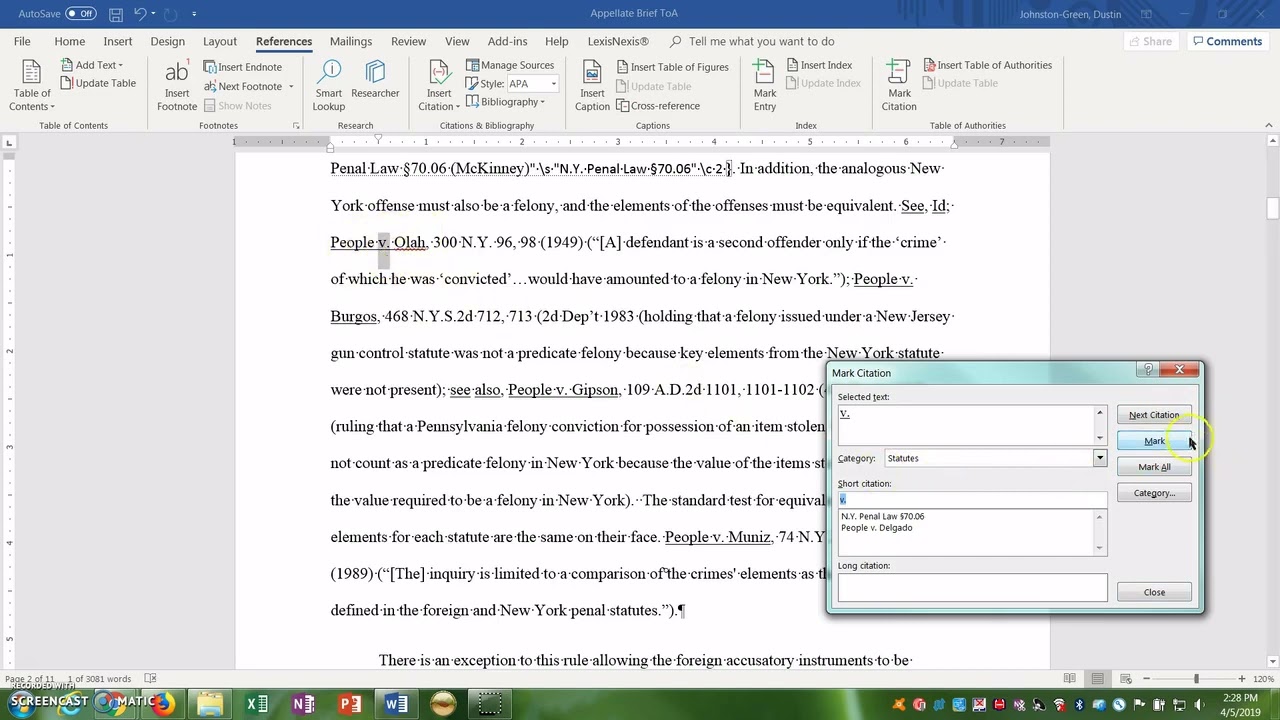
Task: Select the LexisNexis tab
Action: coord(617,41)
